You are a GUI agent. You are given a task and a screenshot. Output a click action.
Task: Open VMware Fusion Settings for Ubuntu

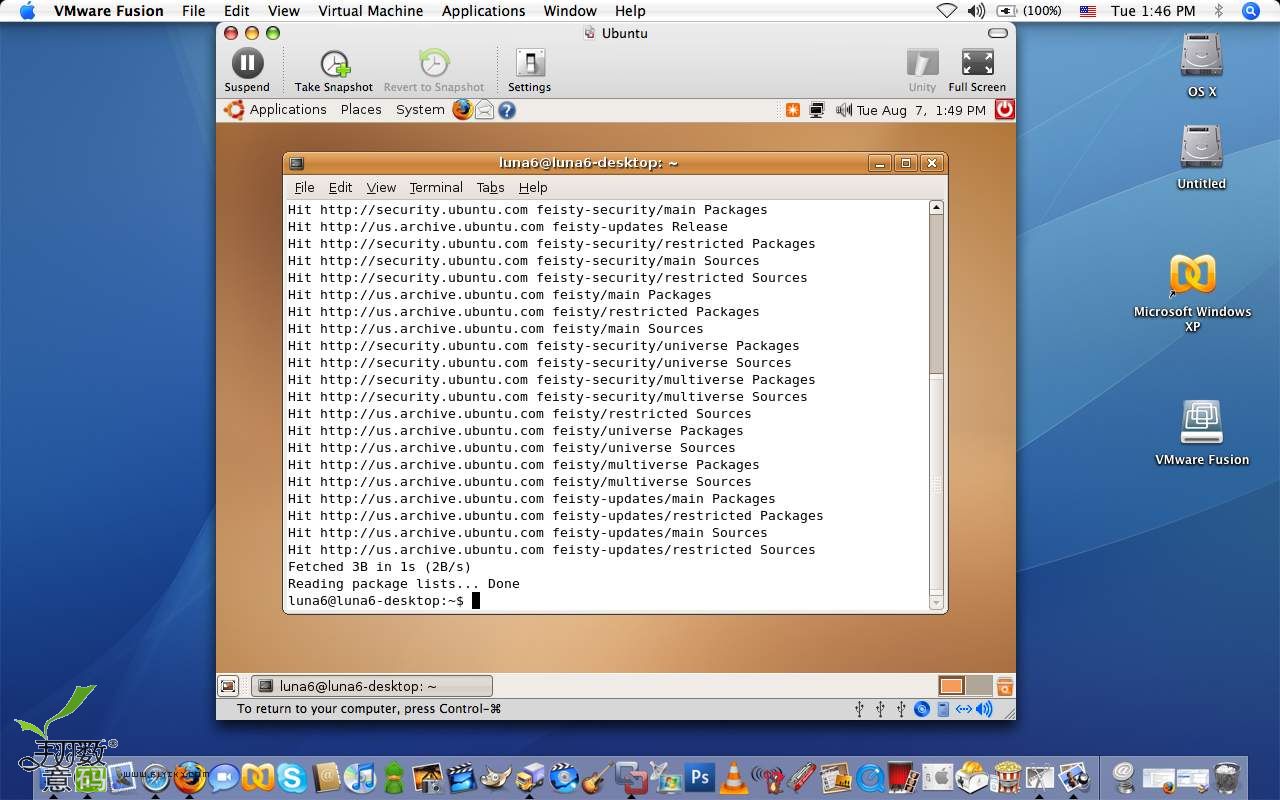pos(529,71)
